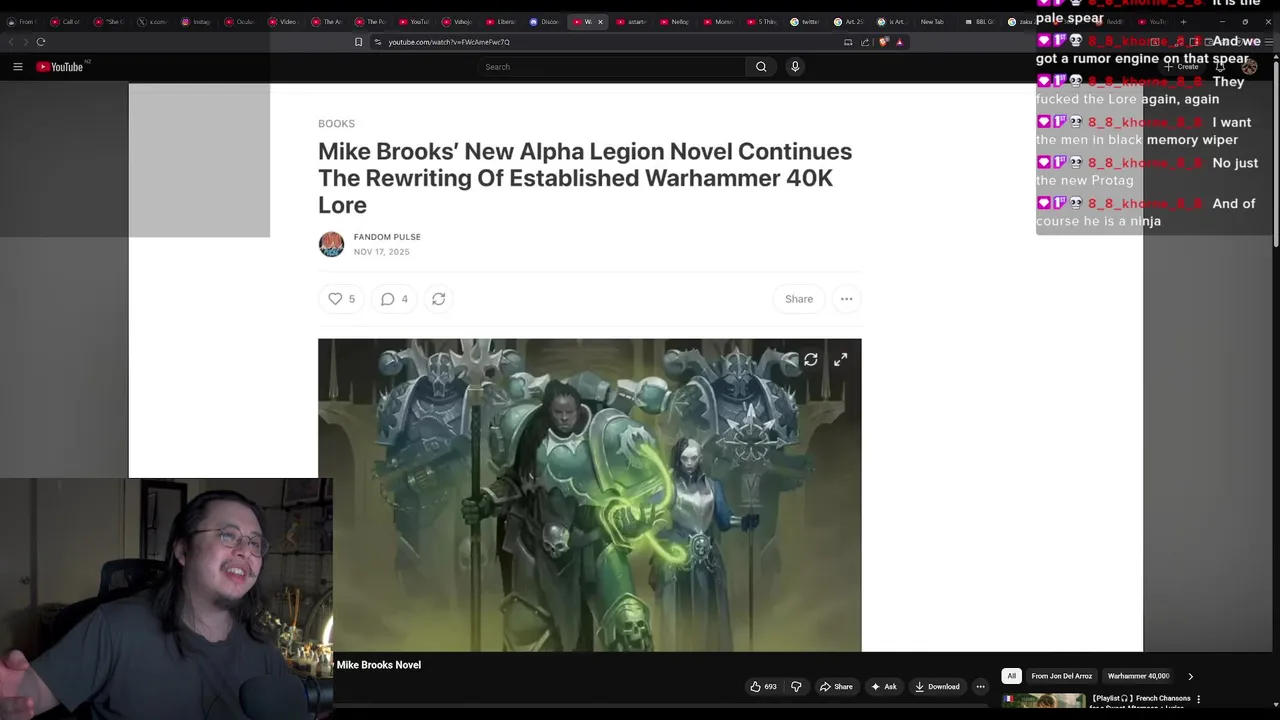Select the 'All' related videos chip
Viewport: 1280px width, 720px height.
coord(1011,676)
